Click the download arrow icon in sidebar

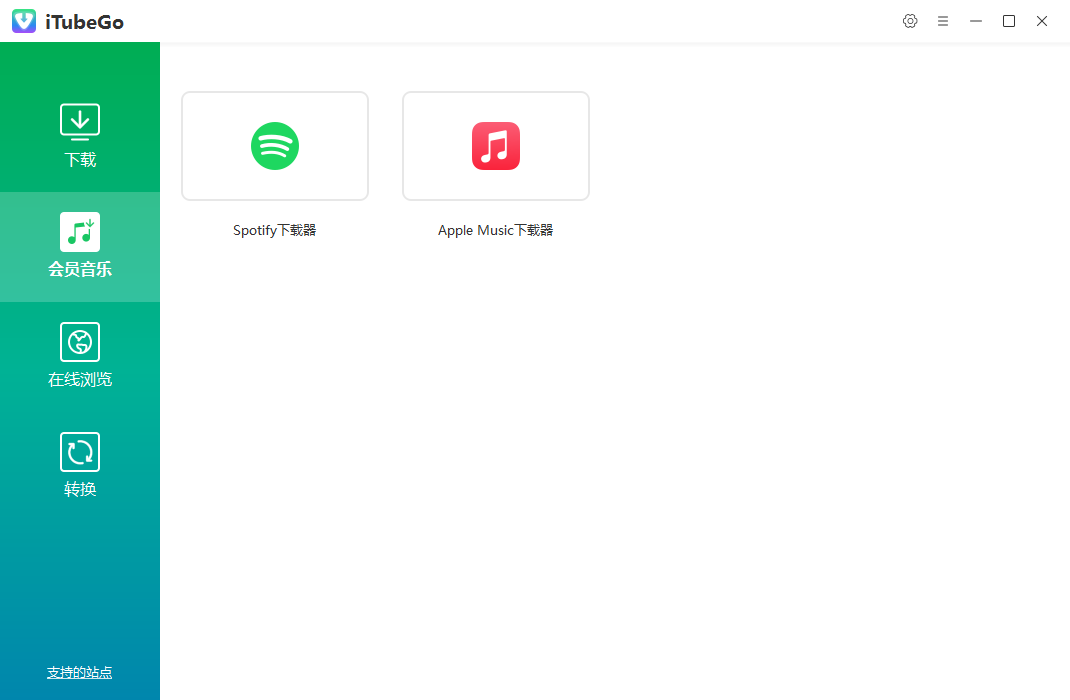80,120
